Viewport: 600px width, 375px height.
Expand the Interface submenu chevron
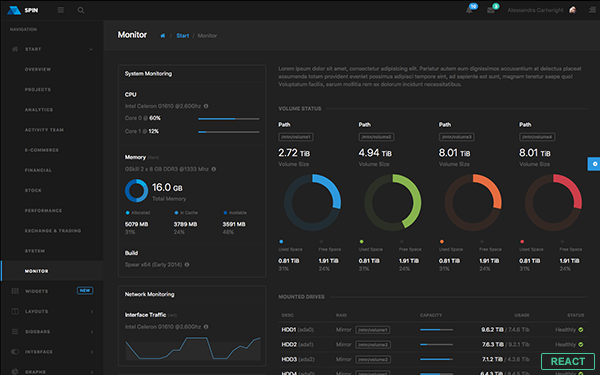tap(92, 351)
